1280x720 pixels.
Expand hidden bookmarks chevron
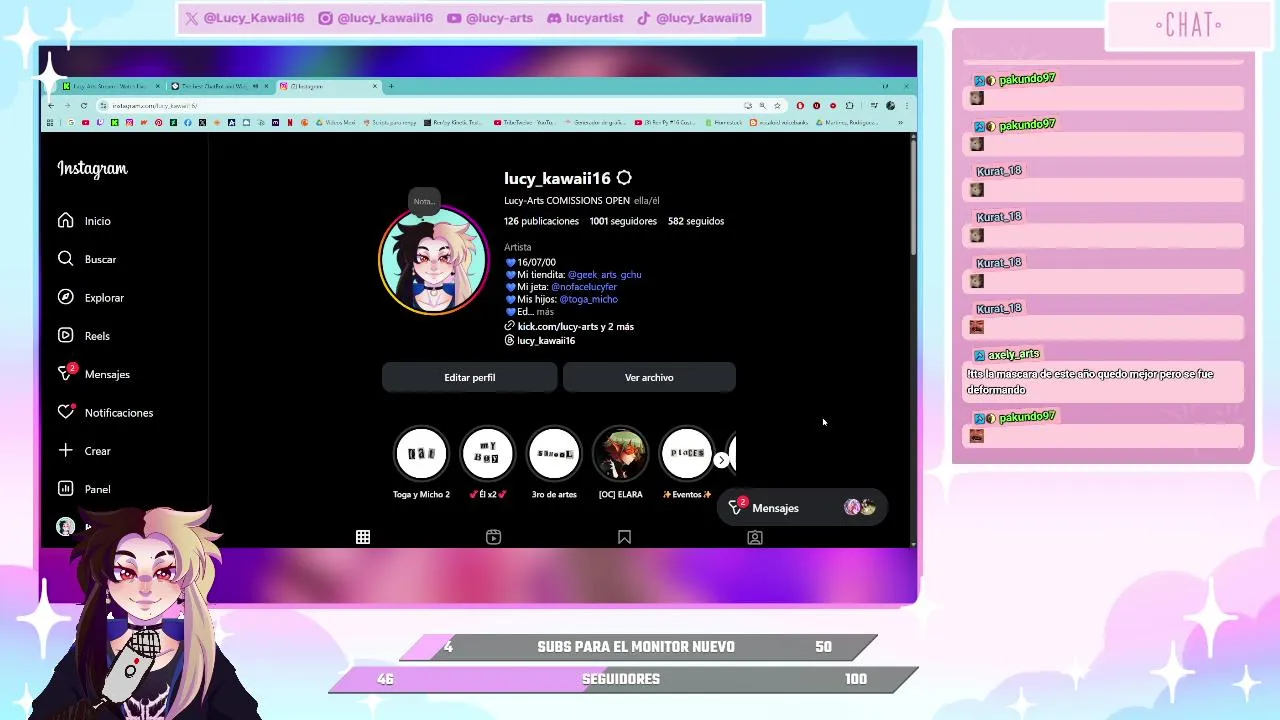900,122
